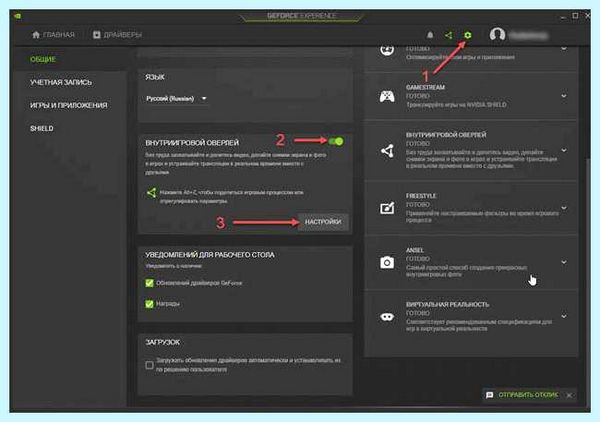Screen dimensions: 600x422
Task: Expand the ВНУТРИИГРОВОЙ ОВЕРЛЕЙ feature chevron
Action: point(564,150)
